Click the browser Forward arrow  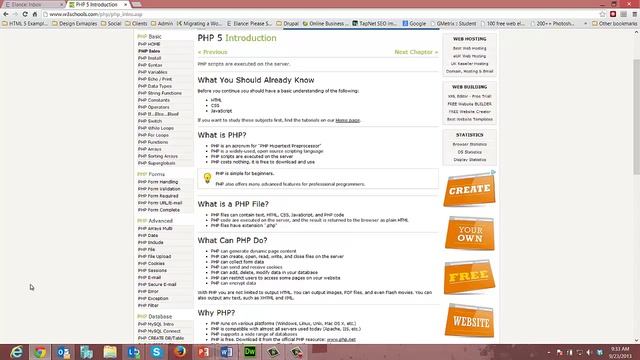pos(16,14)
